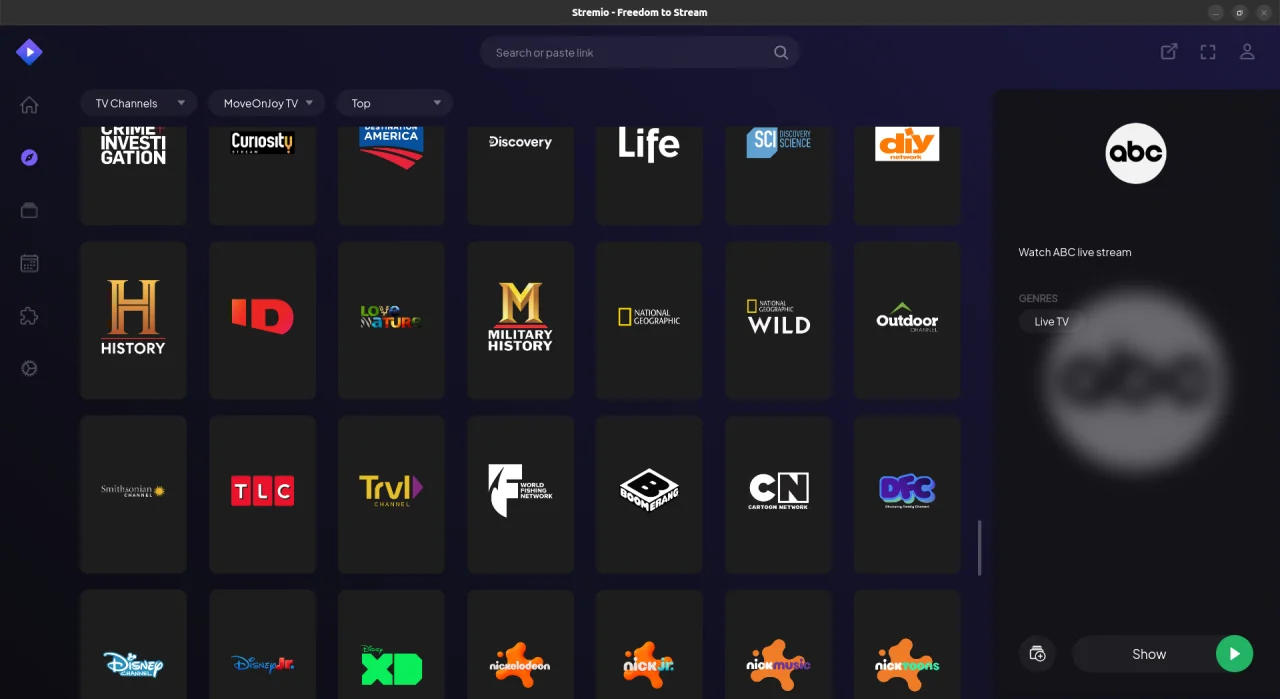Click the ABC logo in details panel
This screenshot has width=1280, height=699.
1136,153
